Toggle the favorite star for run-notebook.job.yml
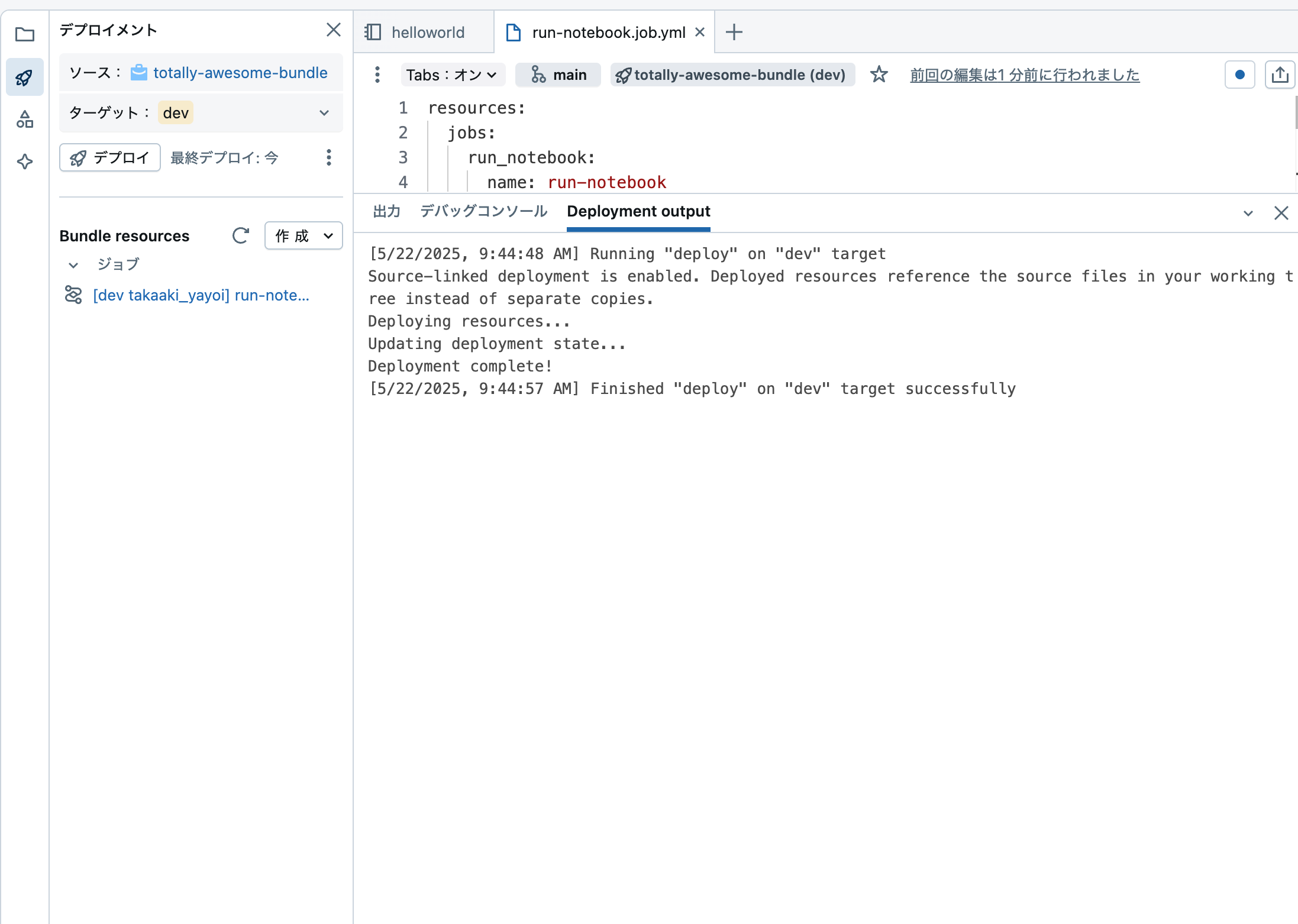The height and width of the screenshot is (924, 1298). point(879,75)
